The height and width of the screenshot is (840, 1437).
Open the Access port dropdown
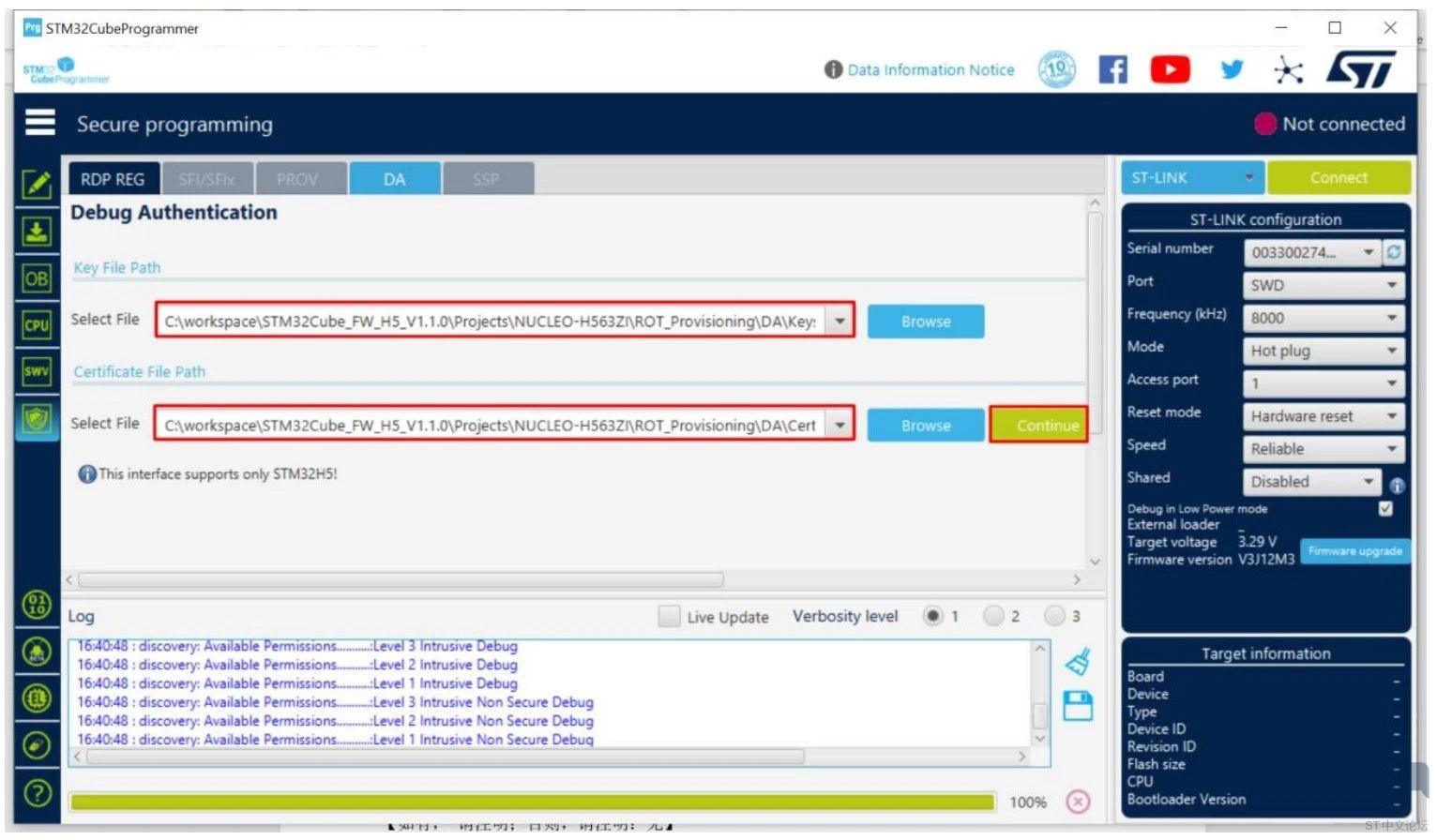(1324, 383)
